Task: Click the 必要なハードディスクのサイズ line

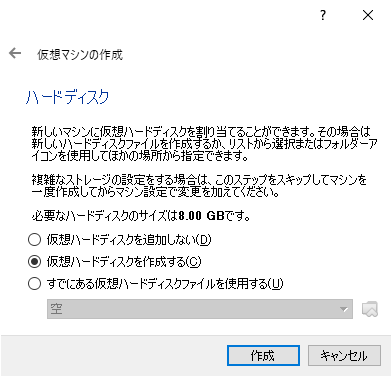Action: click(x=141, y=216)
